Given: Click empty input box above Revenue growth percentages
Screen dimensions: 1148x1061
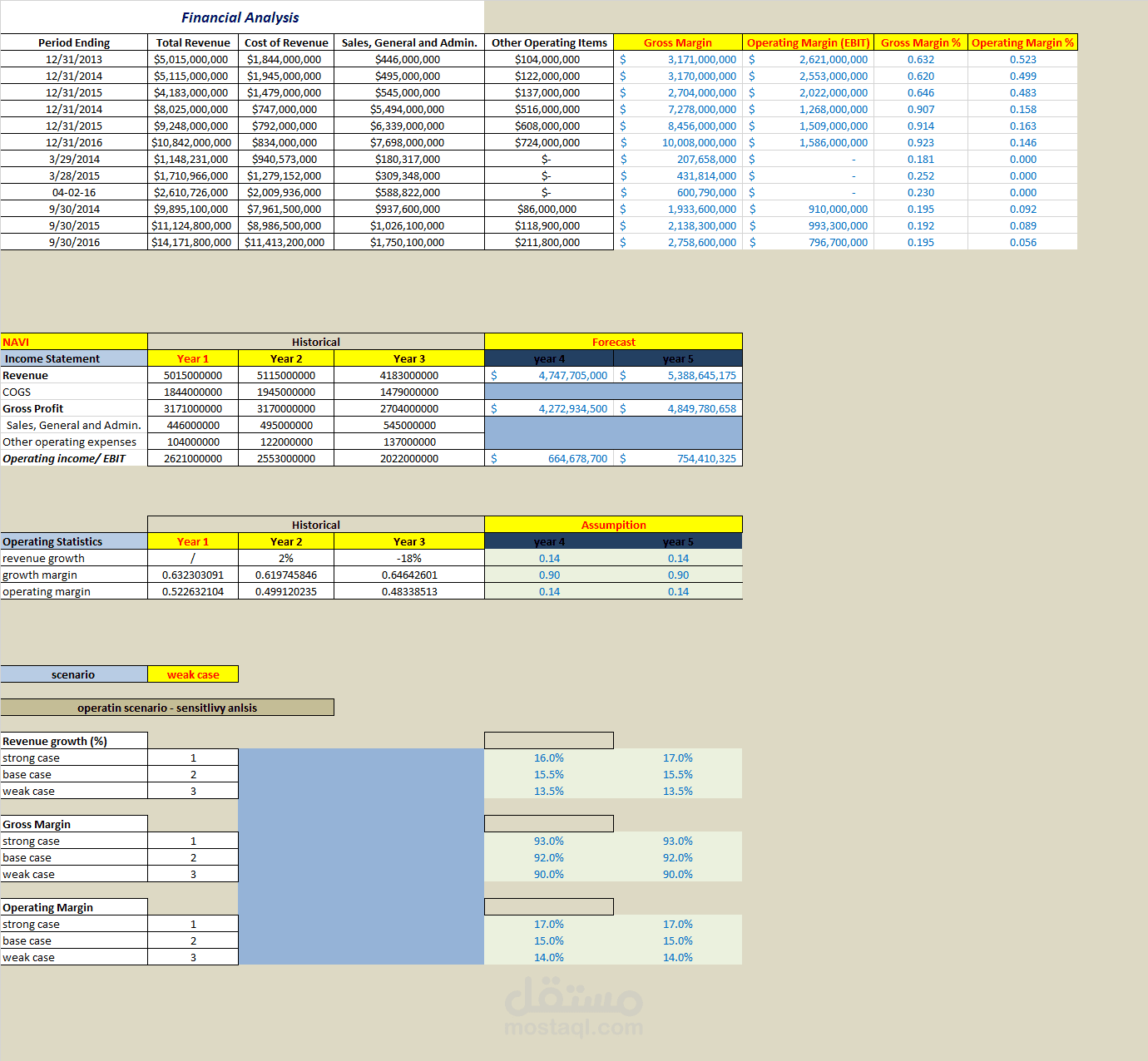Looking at the screenshot, I should 549,741.
